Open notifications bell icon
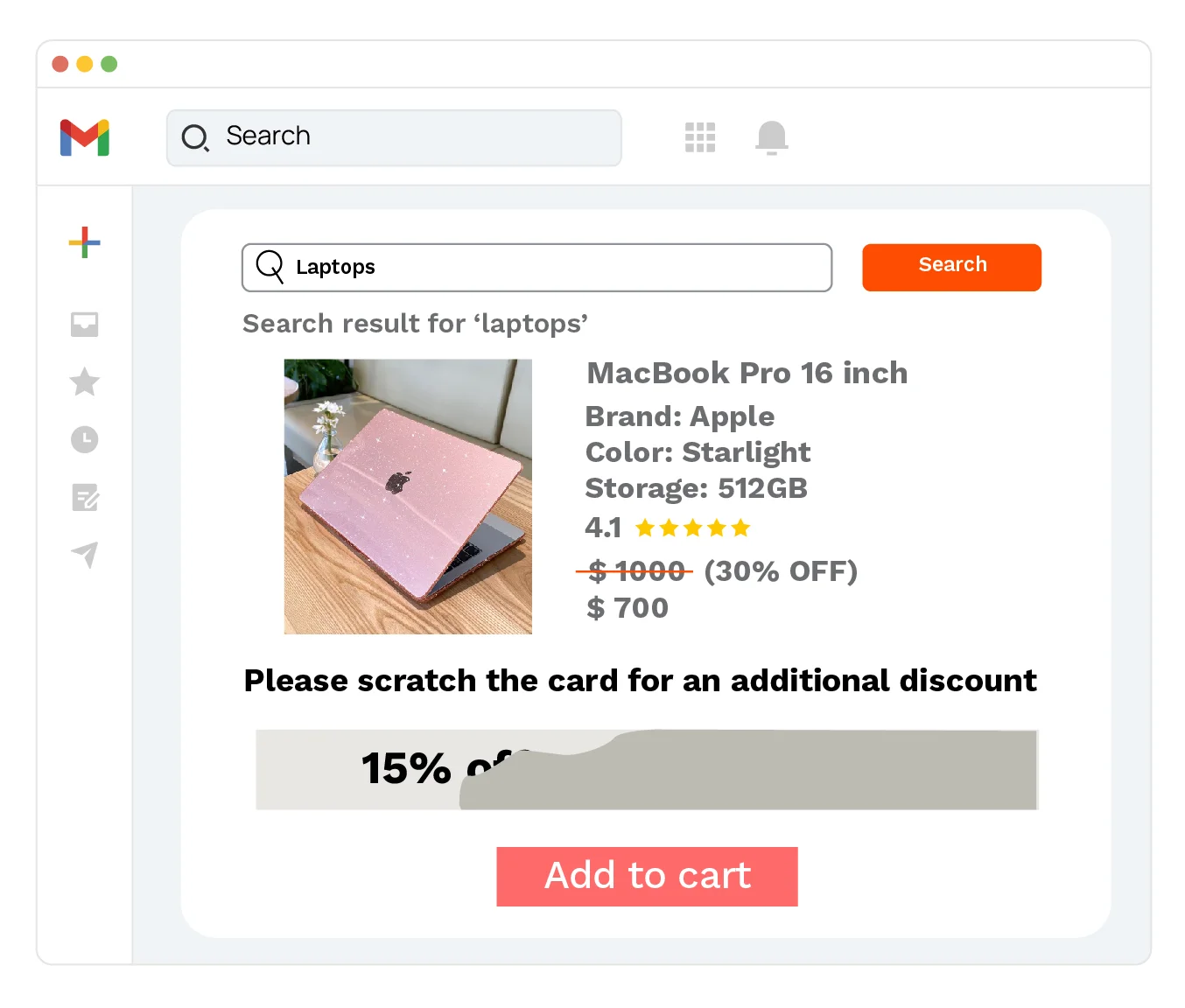Image resolution: width=1185 pixels, height=1008 pixels. 772,137
